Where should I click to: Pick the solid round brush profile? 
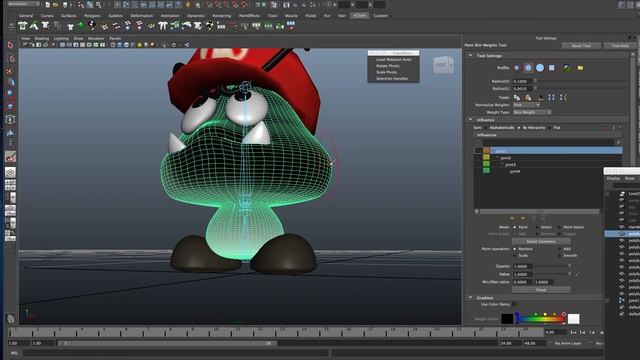tap(540, 68)
